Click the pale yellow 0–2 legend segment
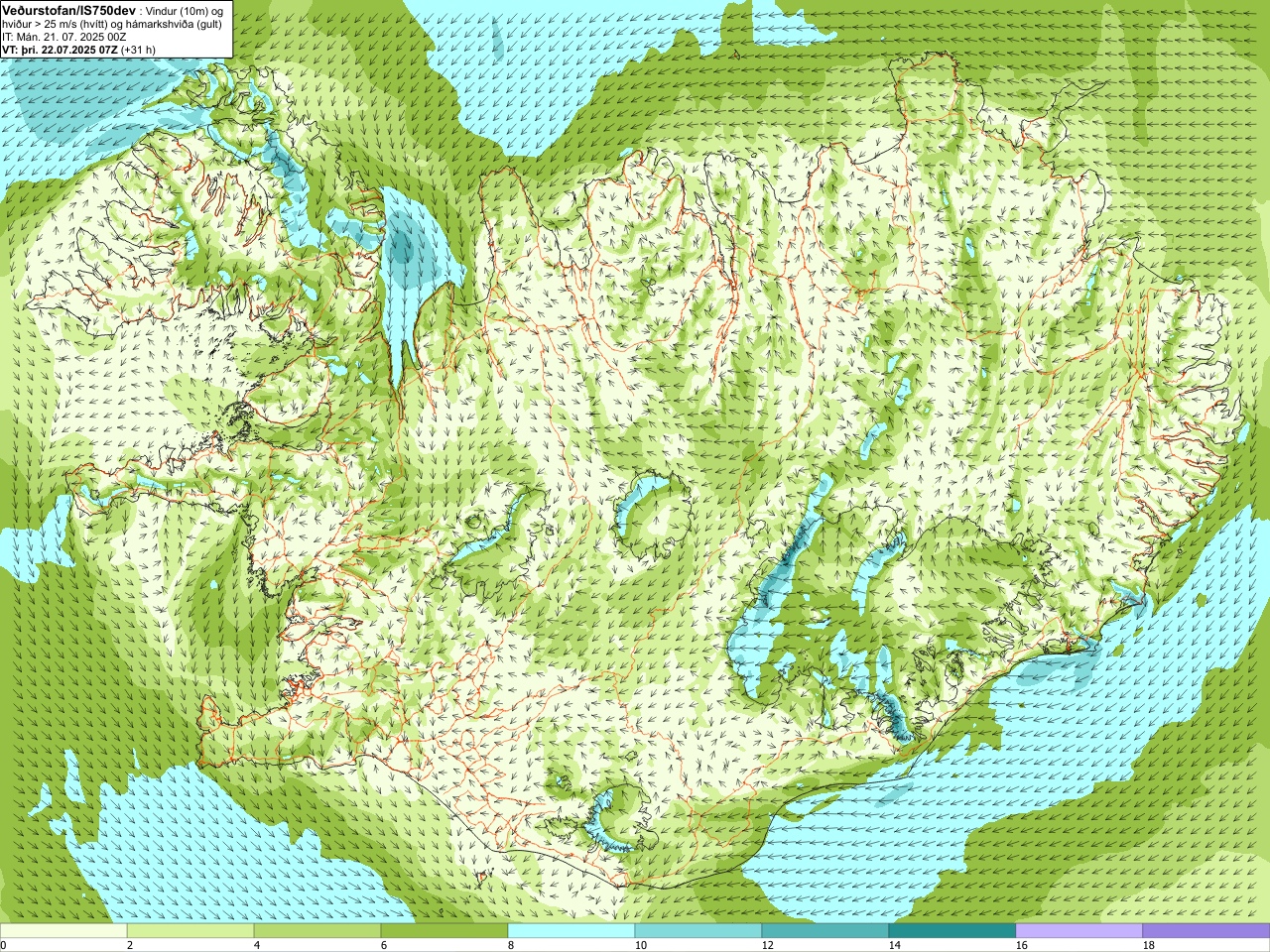Image resolution: width=1270 pixels, height=952 pixels. 63,931
